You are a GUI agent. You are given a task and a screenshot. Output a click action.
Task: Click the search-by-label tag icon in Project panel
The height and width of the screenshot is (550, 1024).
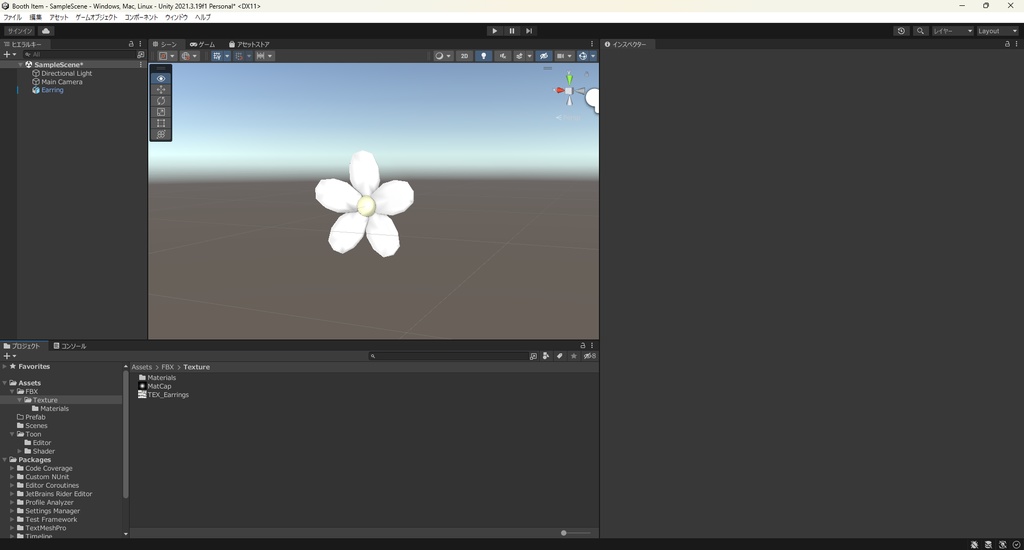(560, 356)
